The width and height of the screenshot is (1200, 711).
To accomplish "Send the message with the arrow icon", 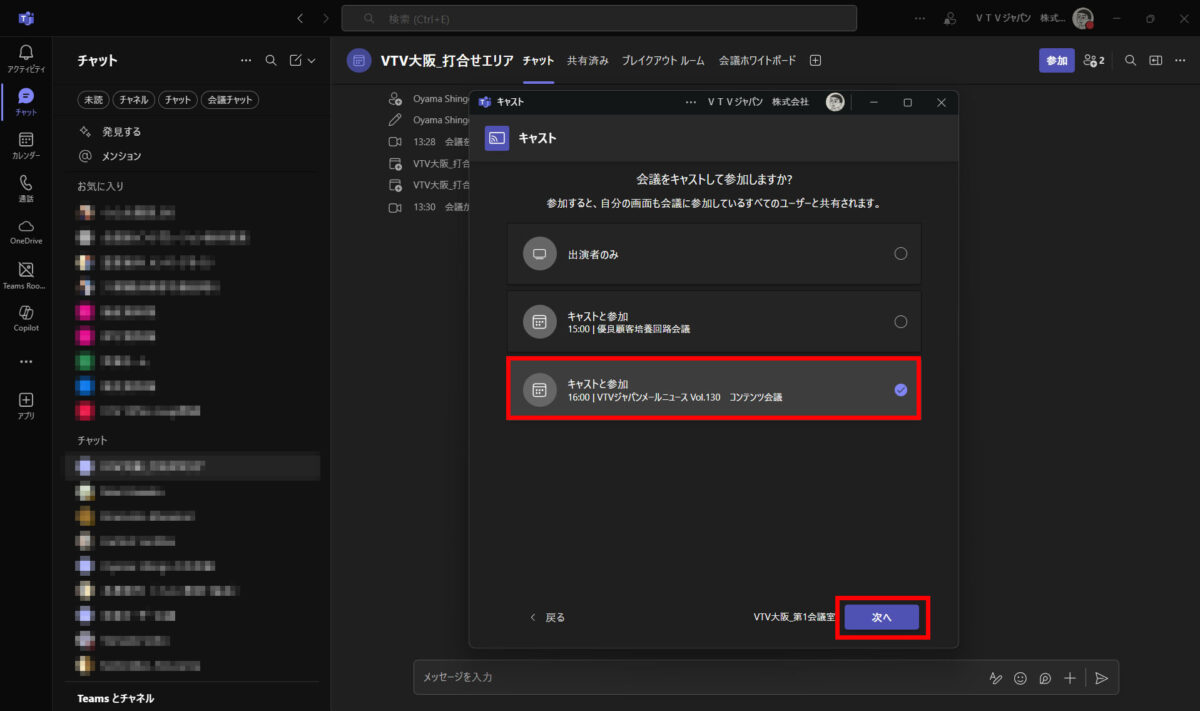I will 1101,678.
